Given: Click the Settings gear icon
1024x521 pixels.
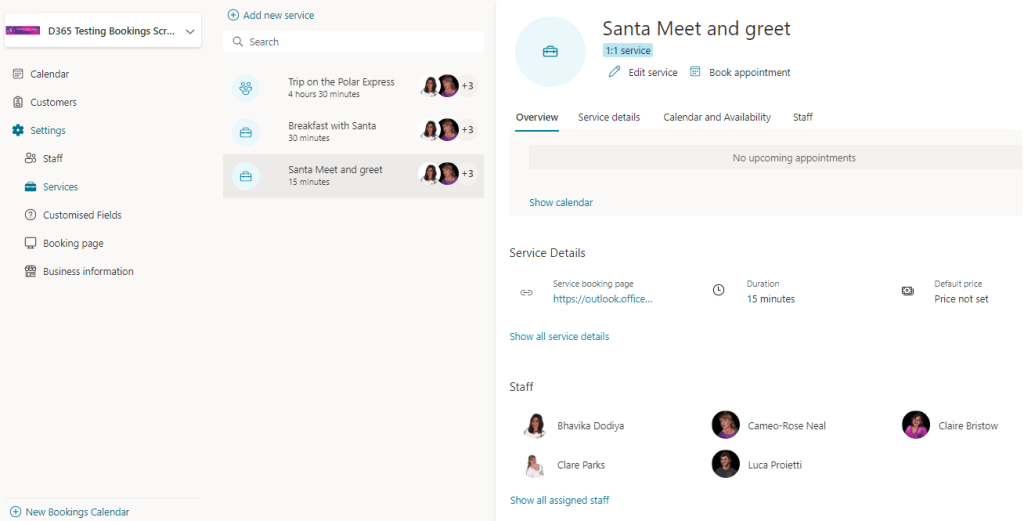Looking at the screenshot, I should 18,131.
